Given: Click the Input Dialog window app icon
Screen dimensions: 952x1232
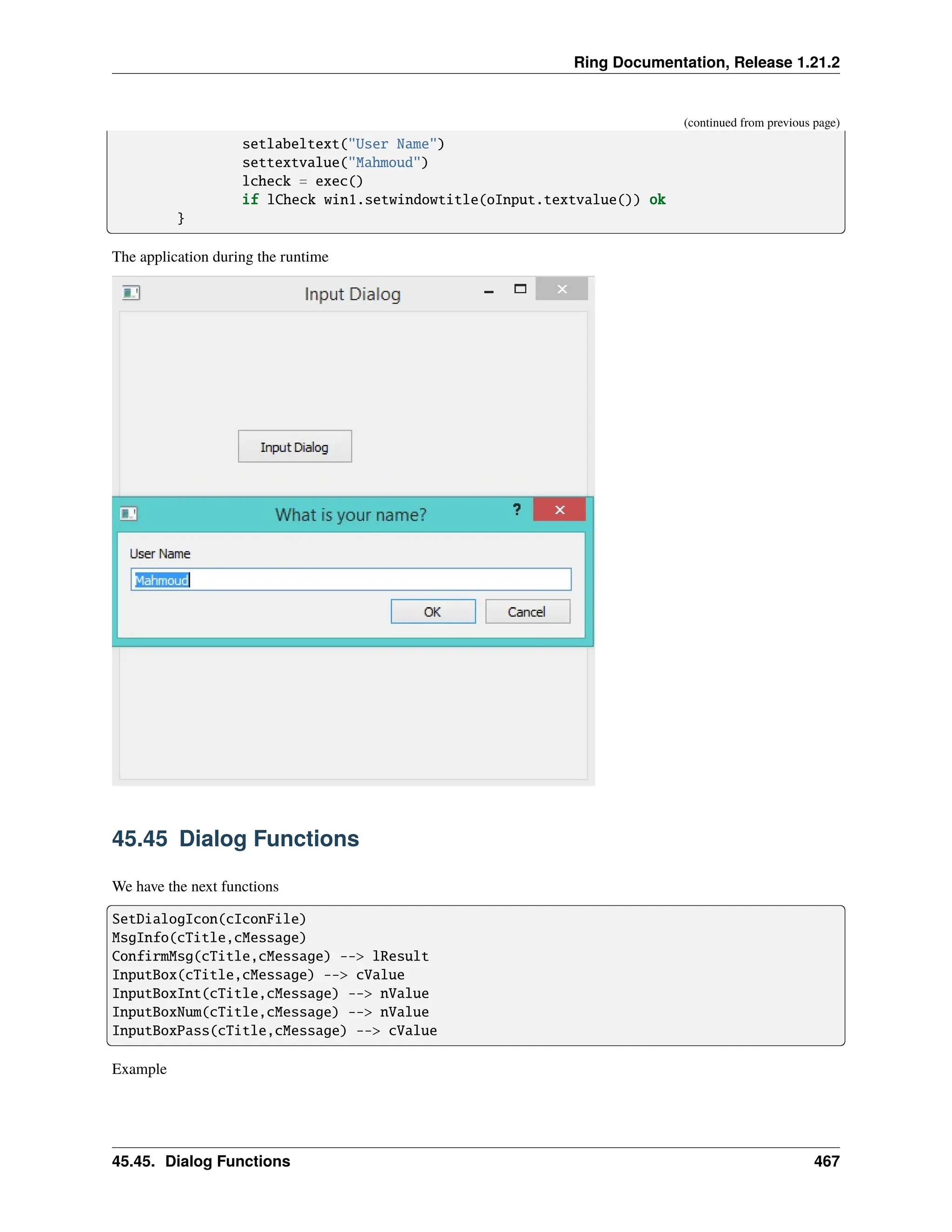Looking at the screenshot, I should coord(131,293).
